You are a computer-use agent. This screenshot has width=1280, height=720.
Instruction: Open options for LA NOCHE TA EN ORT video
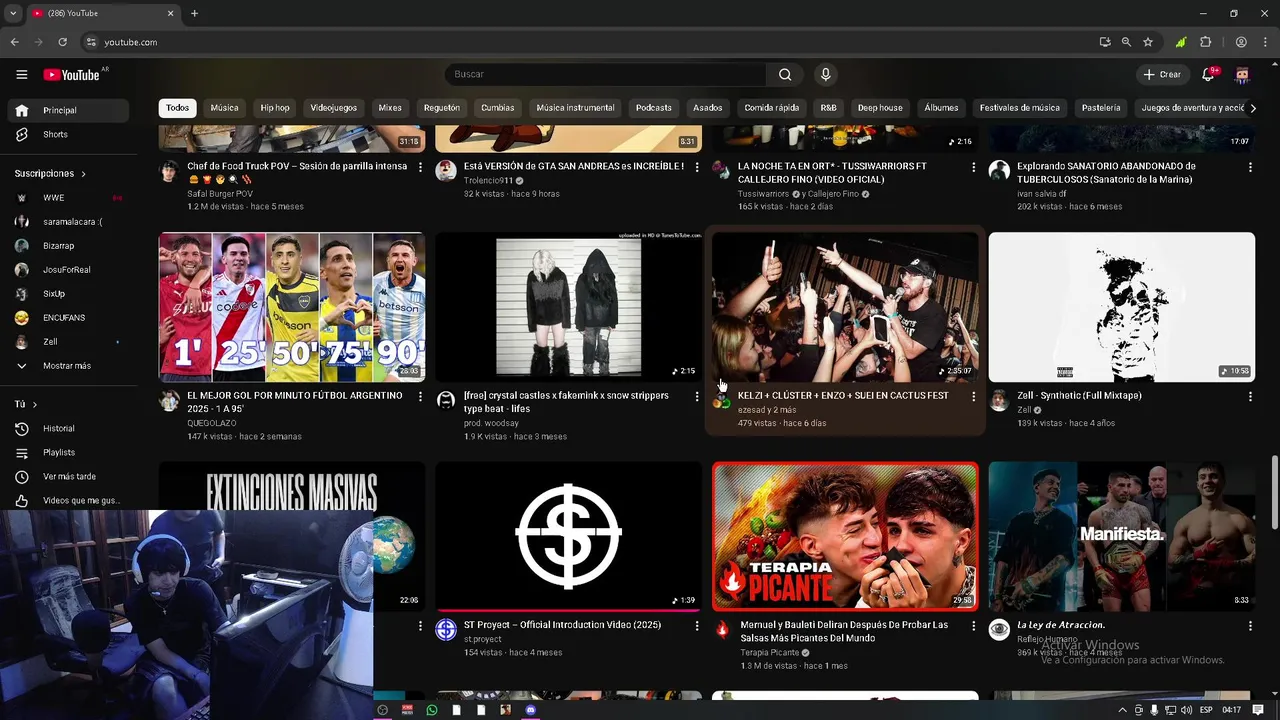coord(973,167)
